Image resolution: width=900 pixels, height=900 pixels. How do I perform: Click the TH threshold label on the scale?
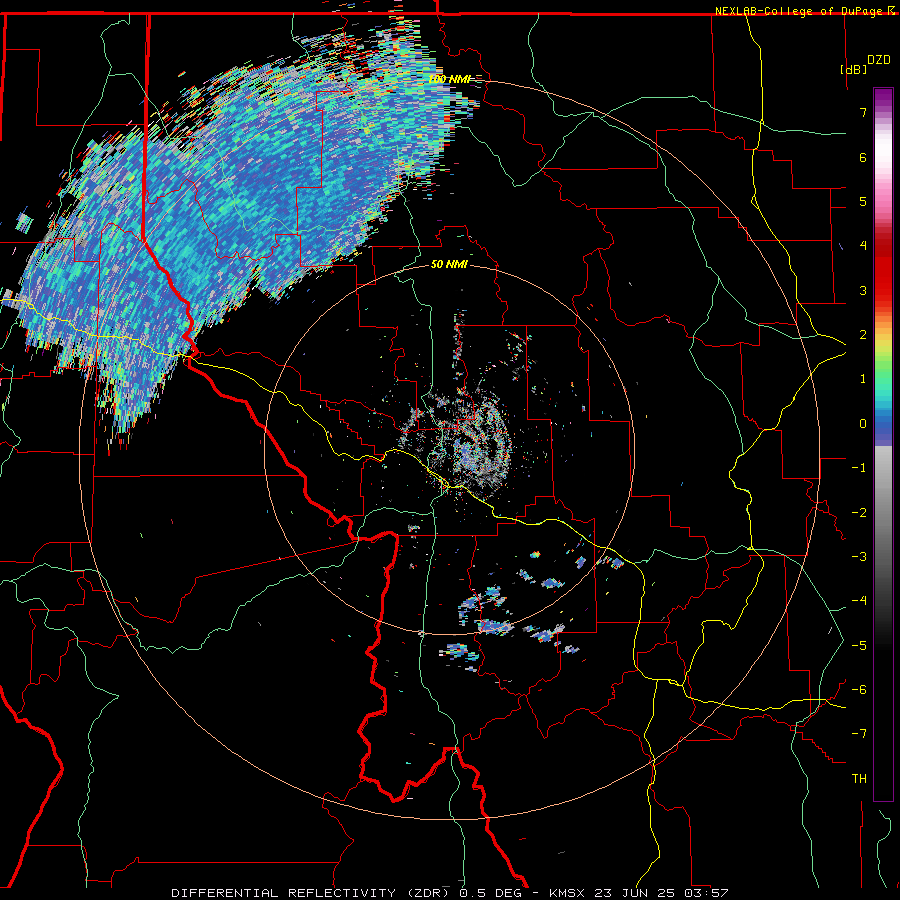pyautogui.click(x=859, y=779)
